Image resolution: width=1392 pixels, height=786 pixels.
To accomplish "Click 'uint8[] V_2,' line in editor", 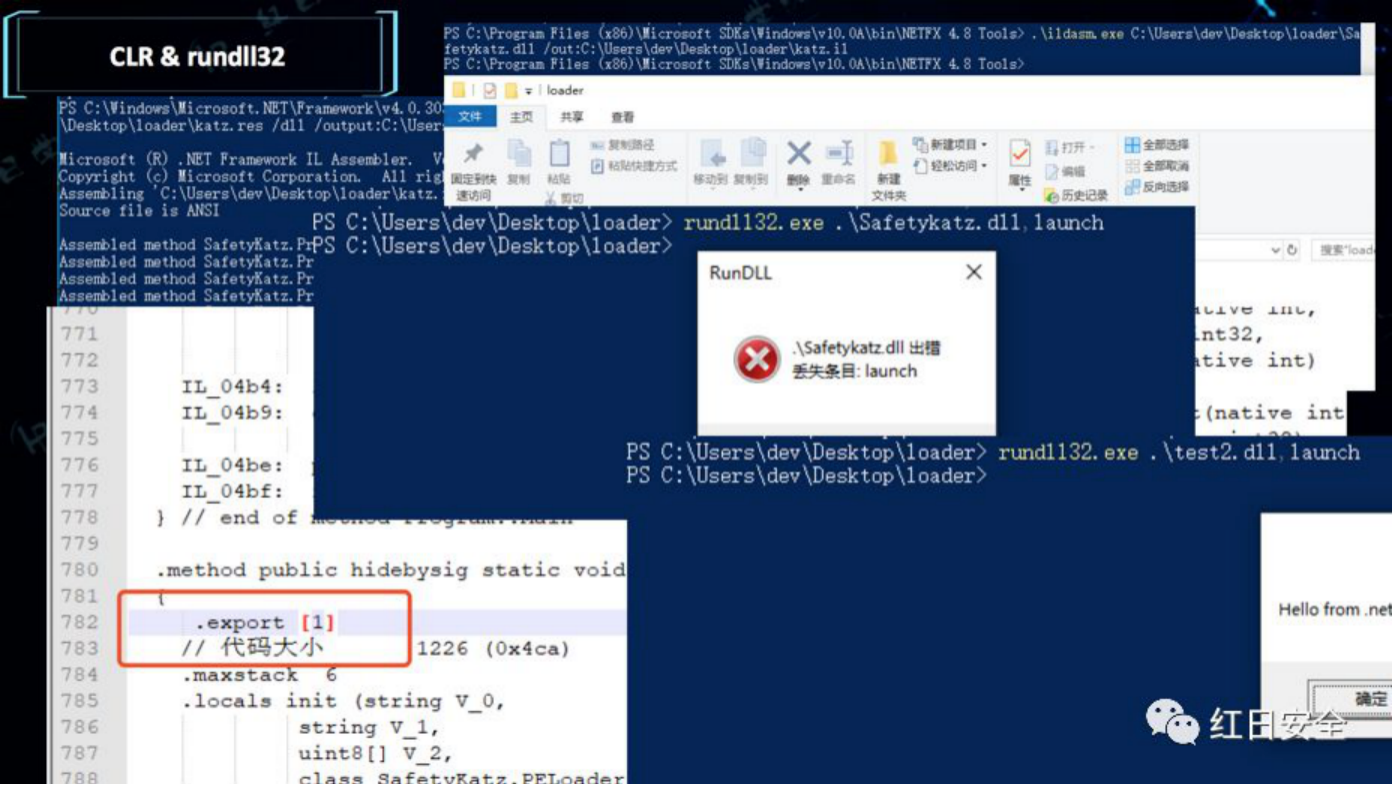I will click(376, 753).
